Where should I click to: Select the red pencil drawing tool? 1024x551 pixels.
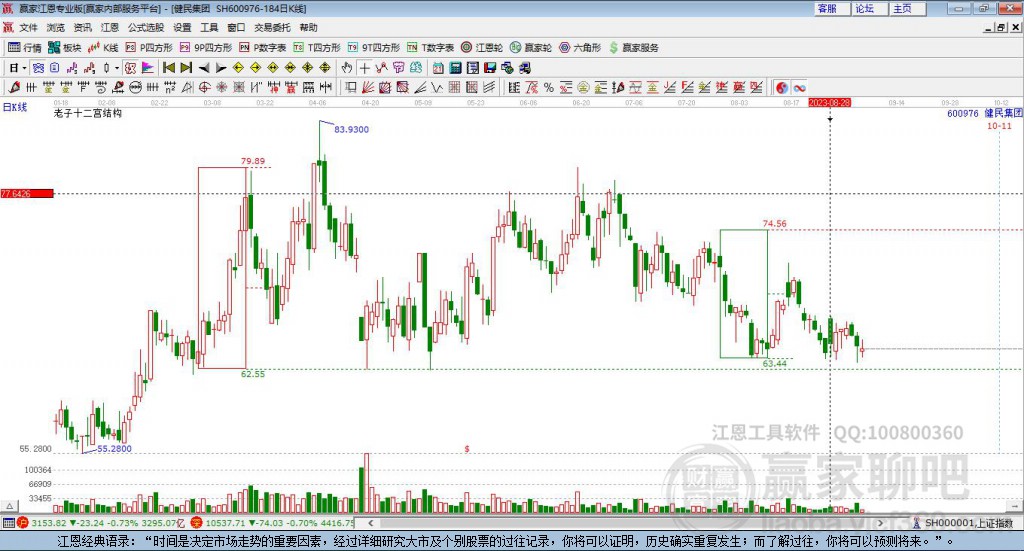click(14, 87)
